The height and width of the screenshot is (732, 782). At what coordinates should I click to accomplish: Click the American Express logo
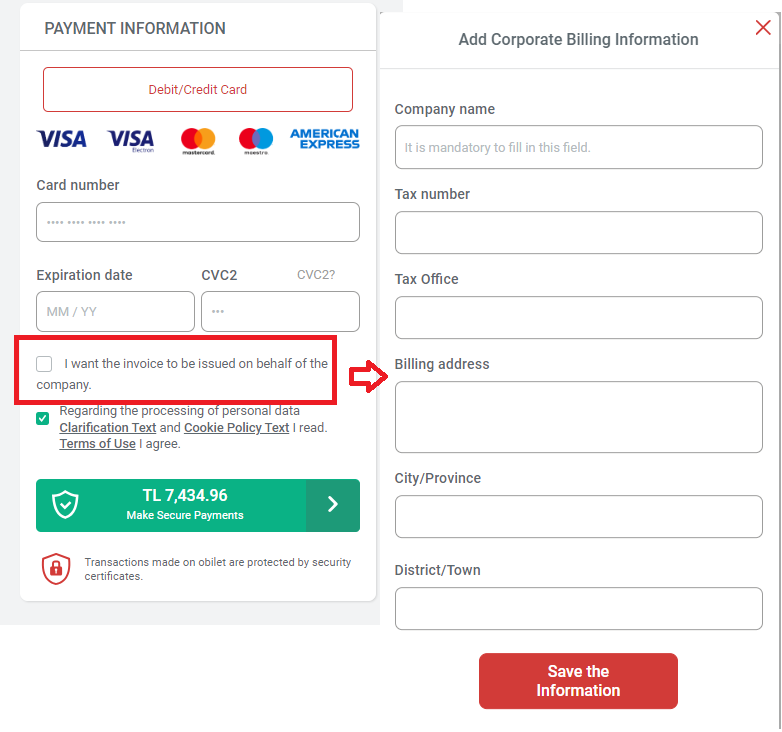click(x=325, y=139)
